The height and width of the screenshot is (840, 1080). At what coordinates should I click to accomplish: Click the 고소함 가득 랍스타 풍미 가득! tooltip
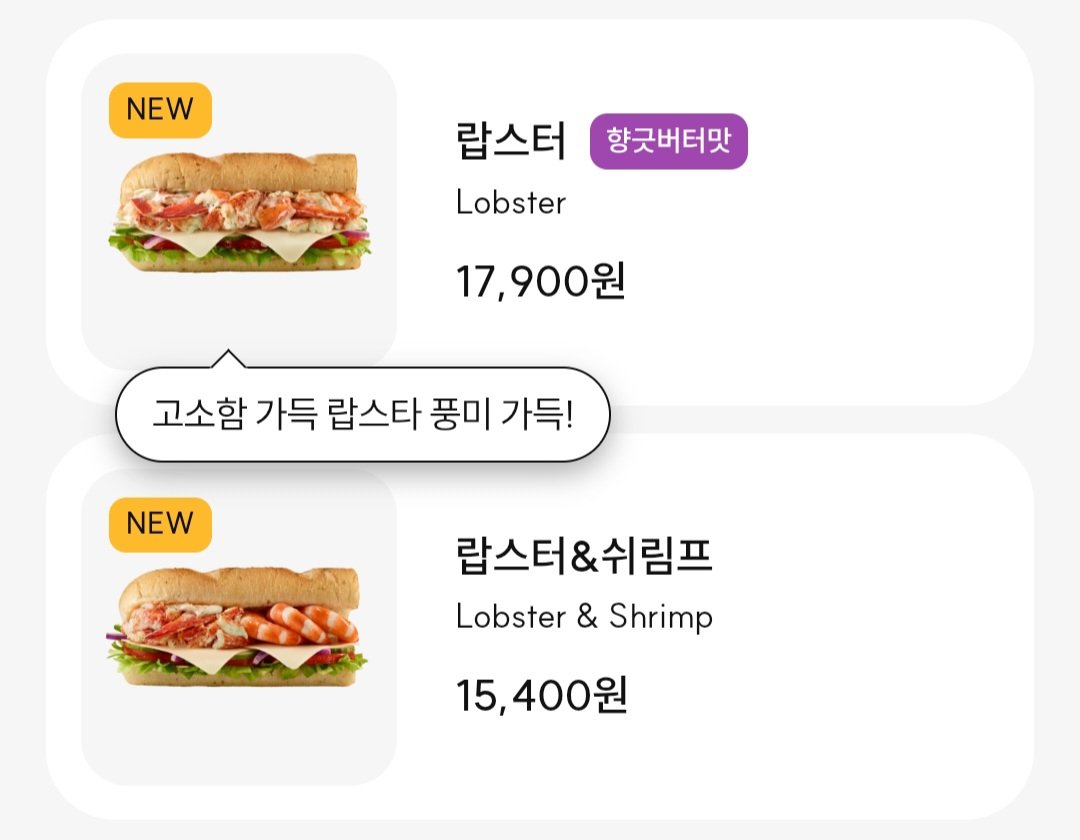362,414
